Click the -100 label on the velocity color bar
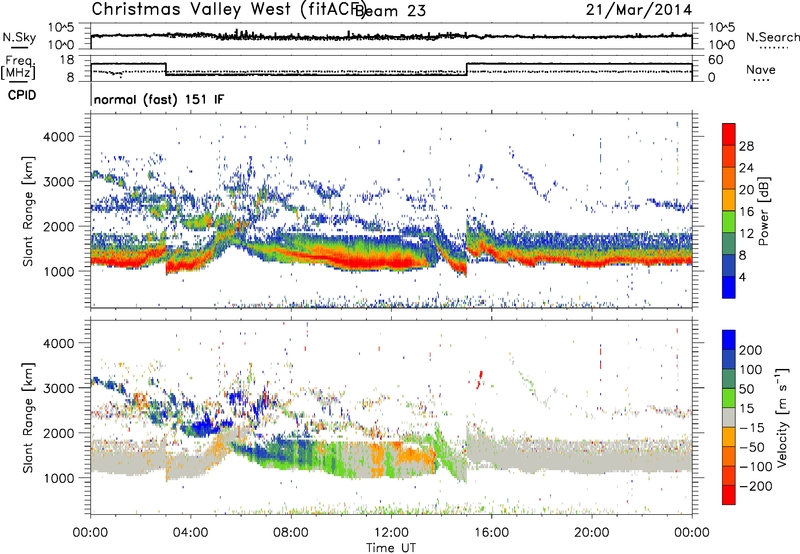Viewport: 800px width, 554px height. tap(756, 467)
